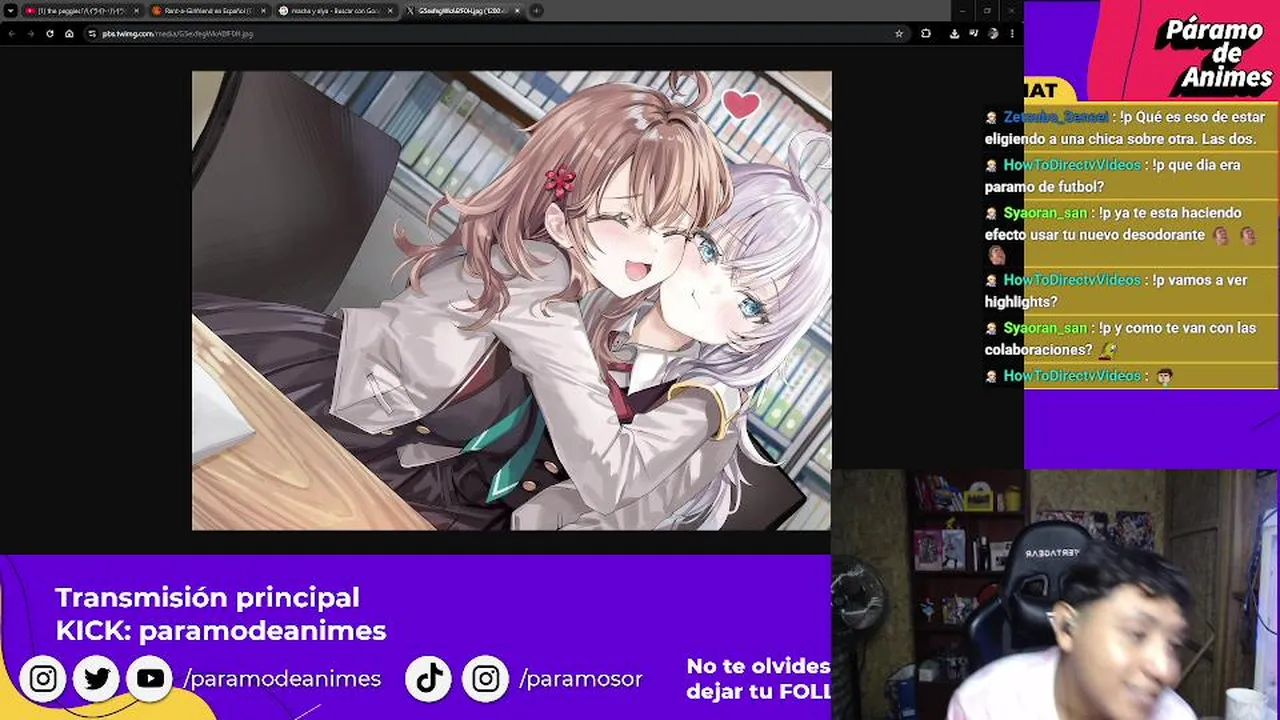
Task: Open the browser downloads panel
Action: click(x=954, y=33)
